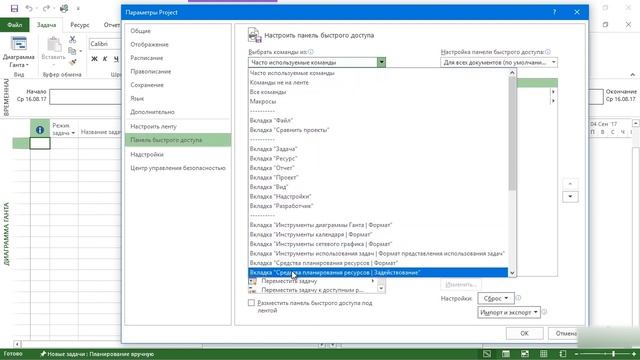Click info icon beside 'Выбрать команды из'
Viewport: 640px width, 360px height.
[311, 52]
